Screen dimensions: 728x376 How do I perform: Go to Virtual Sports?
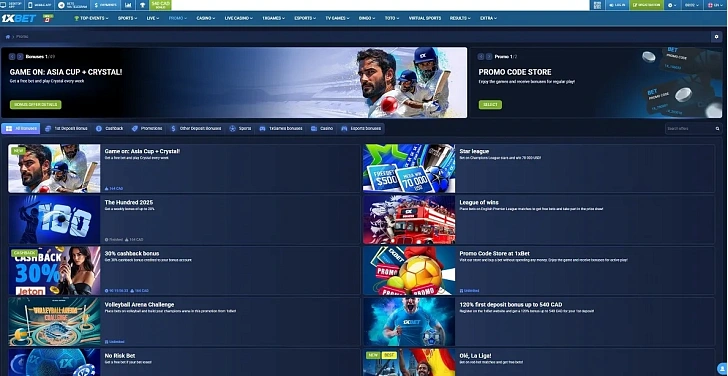point(425,18)
